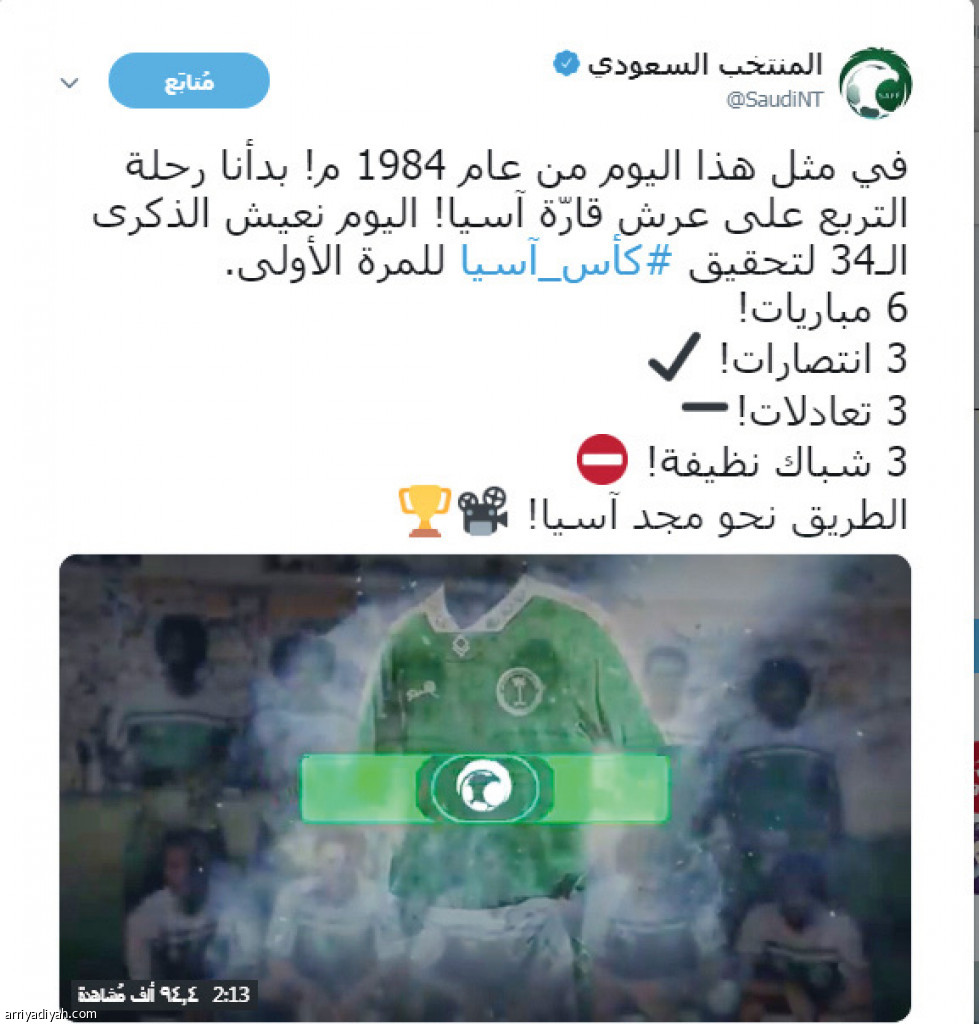Image resolution: width=979 pixels, height=1024 pixels.
Task: Click the dash emoji after تعادلات
Action: pyautogui.click(x=705, y=407)
